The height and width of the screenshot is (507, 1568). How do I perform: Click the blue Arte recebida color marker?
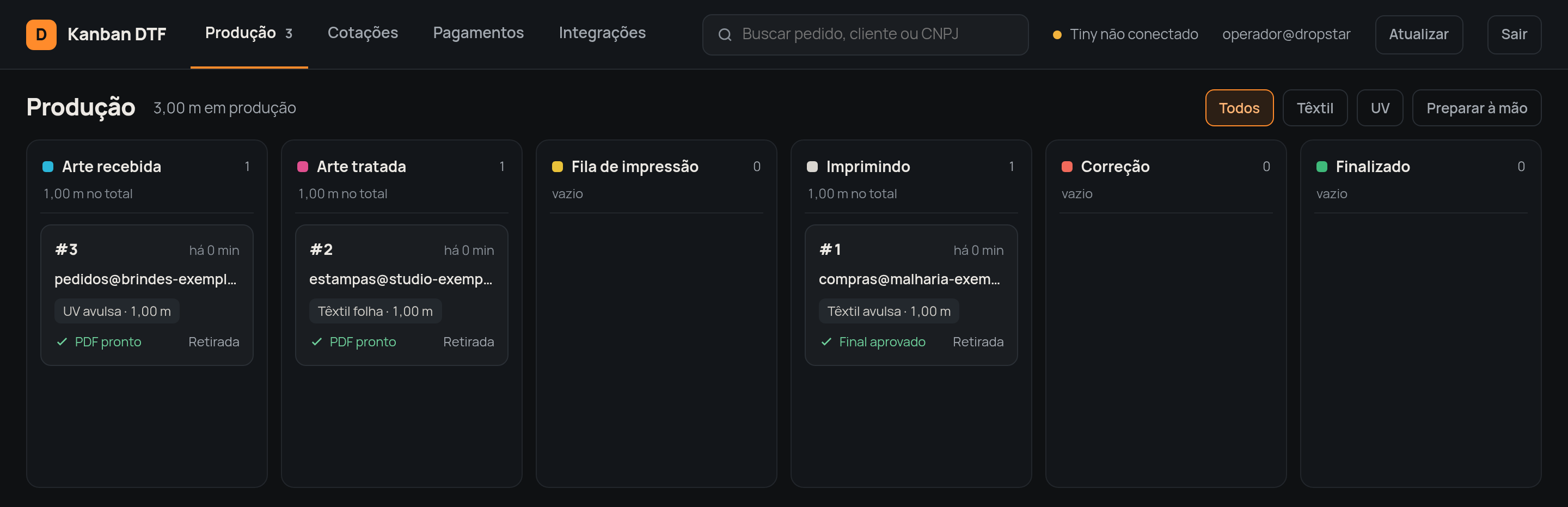click(x=47, y=167)
